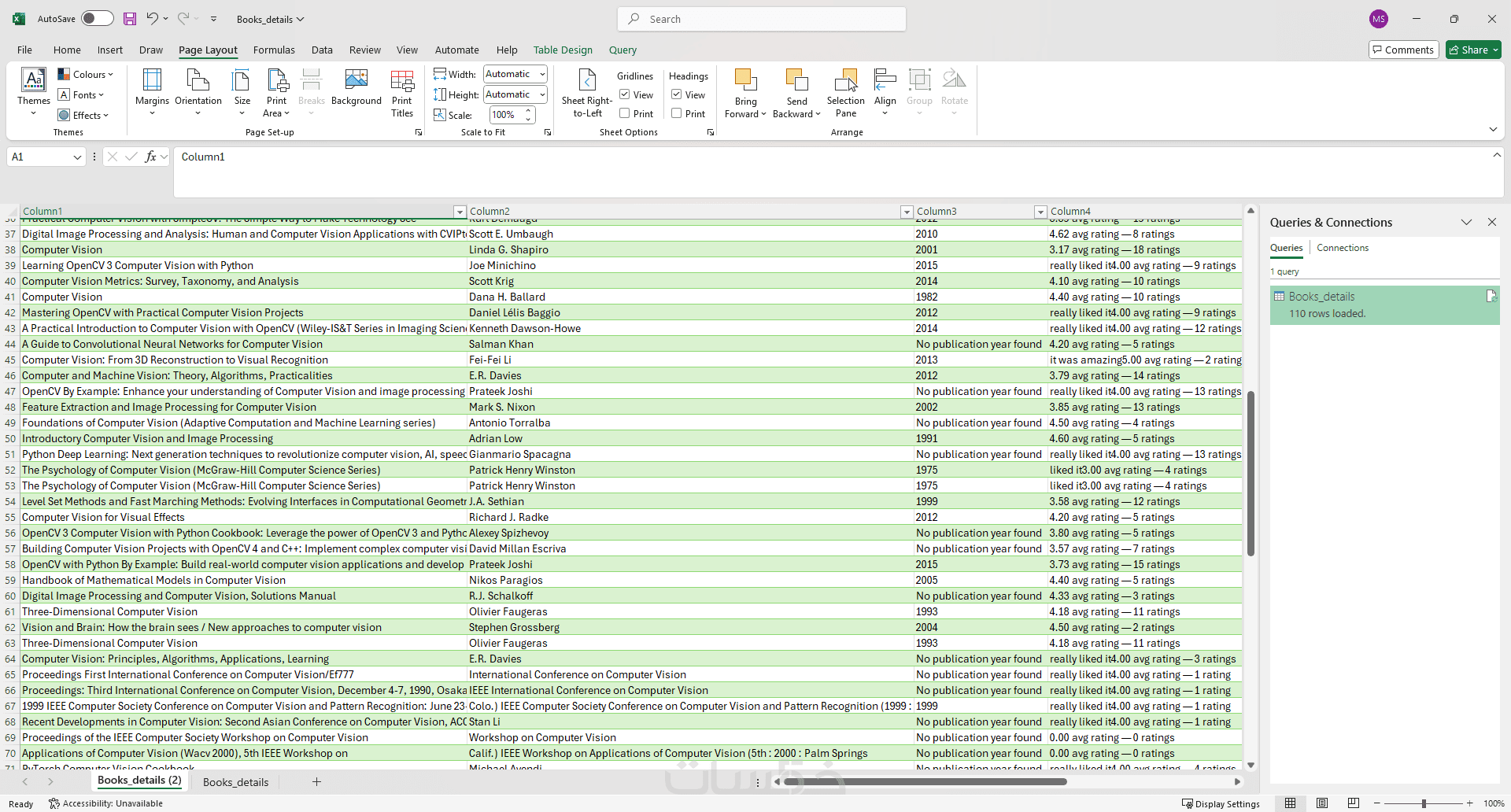
Task: Collapse the ribbon with chevron
Action: pyautogui.click(x=1493, y=130)
